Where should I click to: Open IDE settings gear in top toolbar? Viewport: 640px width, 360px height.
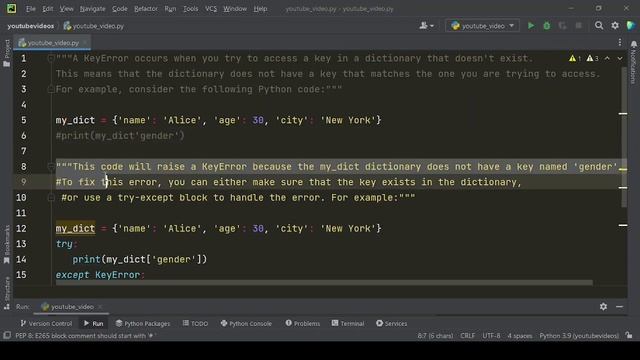click(x=615, y=26)
